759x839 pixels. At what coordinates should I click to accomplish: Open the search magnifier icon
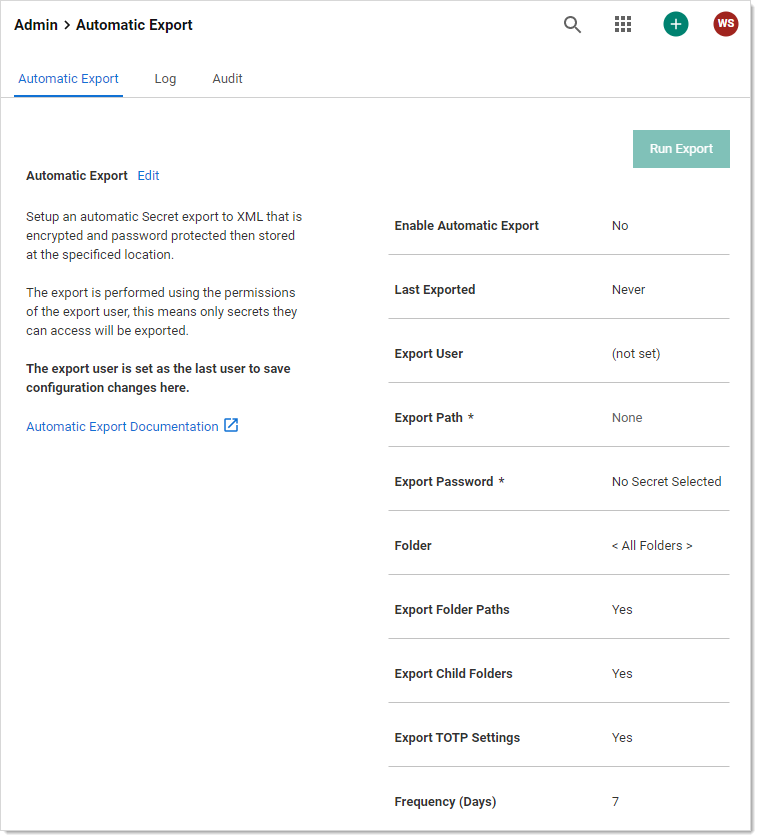[x=572, y=25]
